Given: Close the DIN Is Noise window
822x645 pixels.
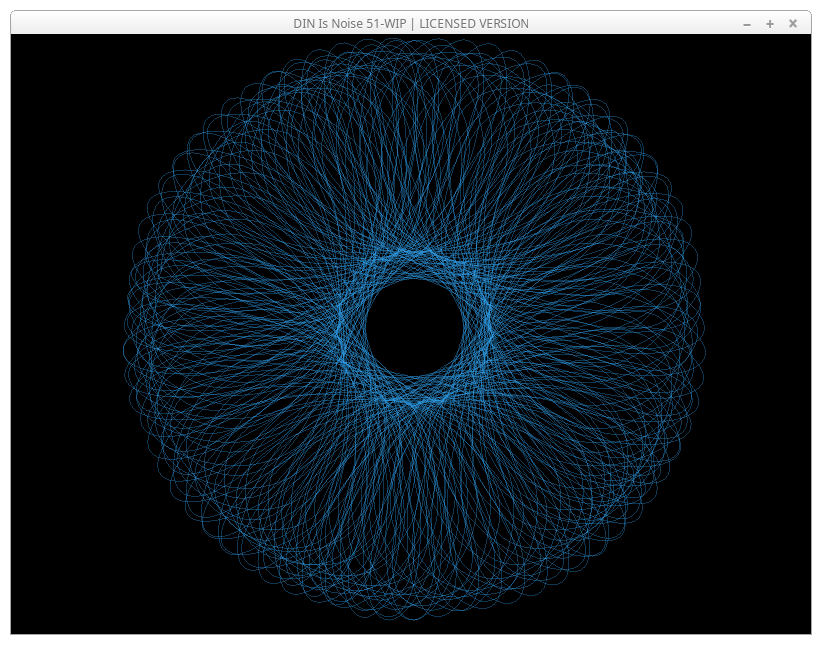Looking at the screenshot, I should point(793,24).
